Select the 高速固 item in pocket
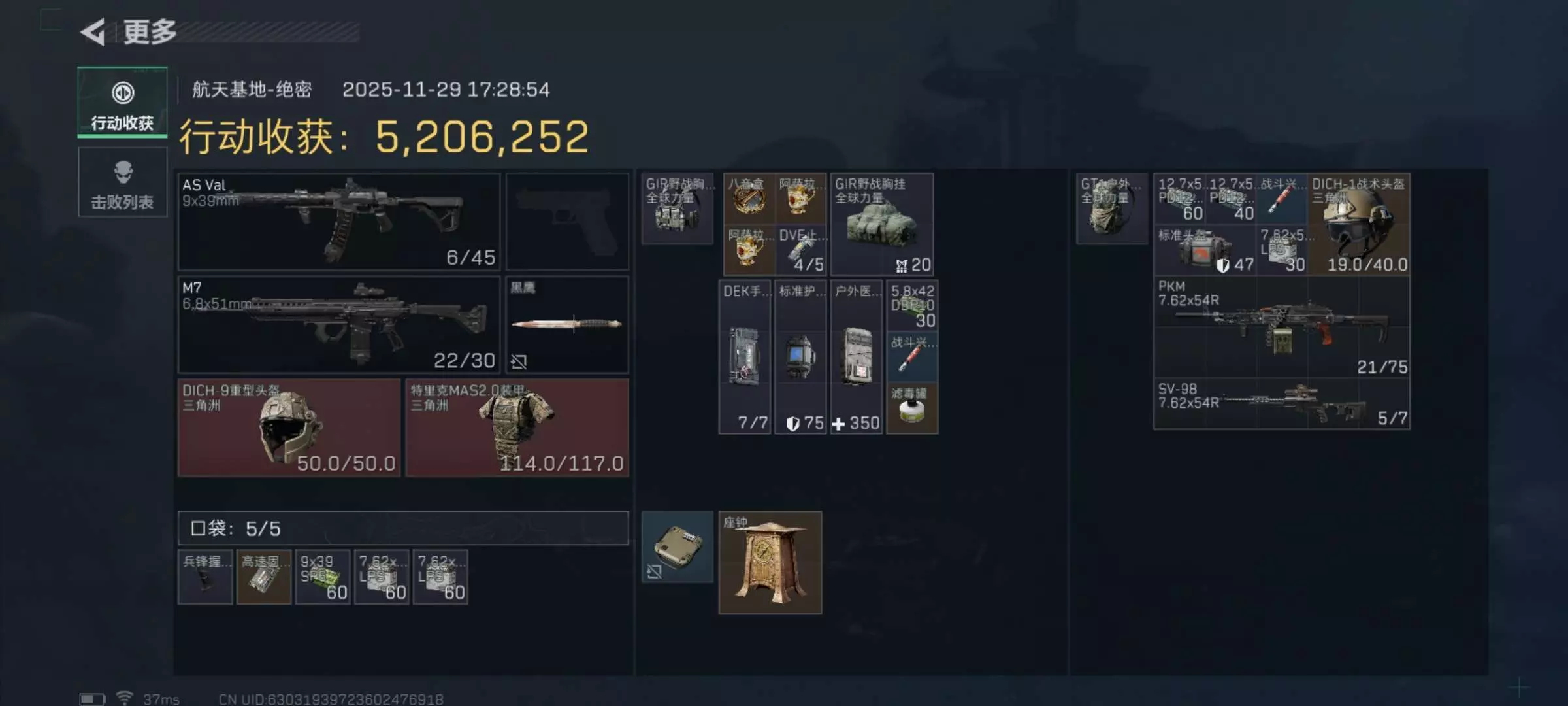The image size is (1568, 706). coord(264,577)
